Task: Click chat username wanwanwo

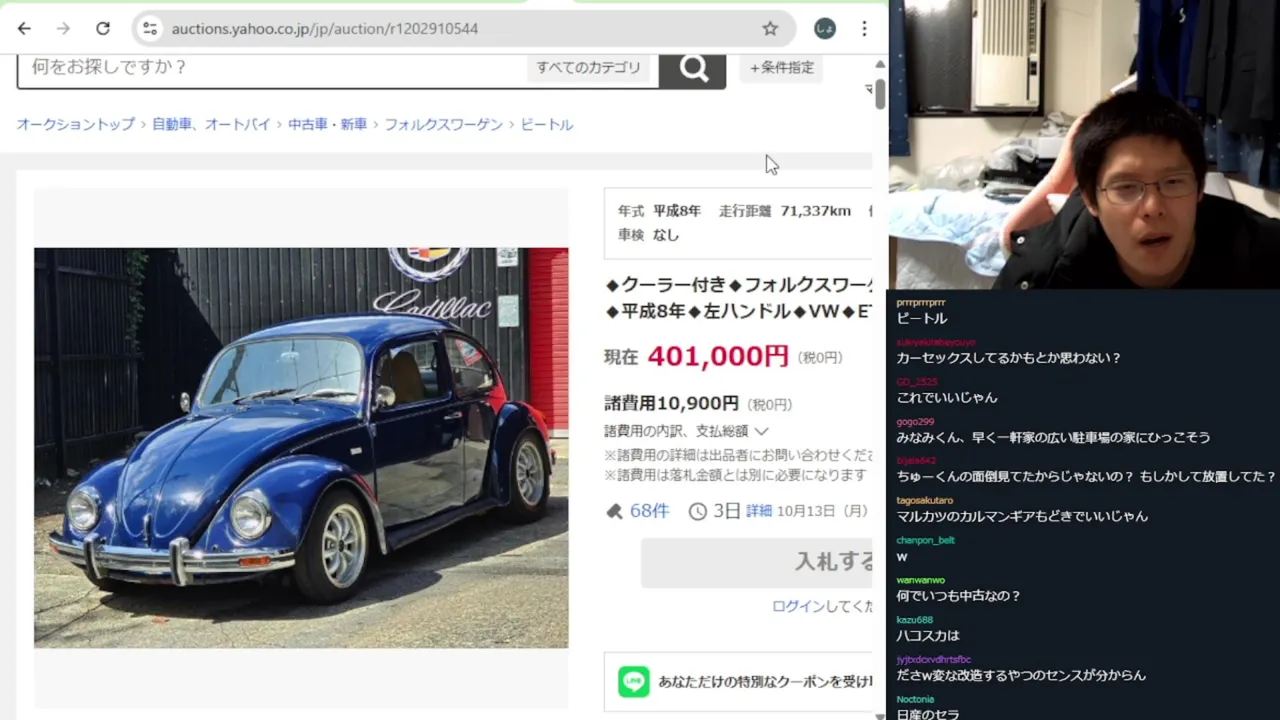Action: click(920, 580)
